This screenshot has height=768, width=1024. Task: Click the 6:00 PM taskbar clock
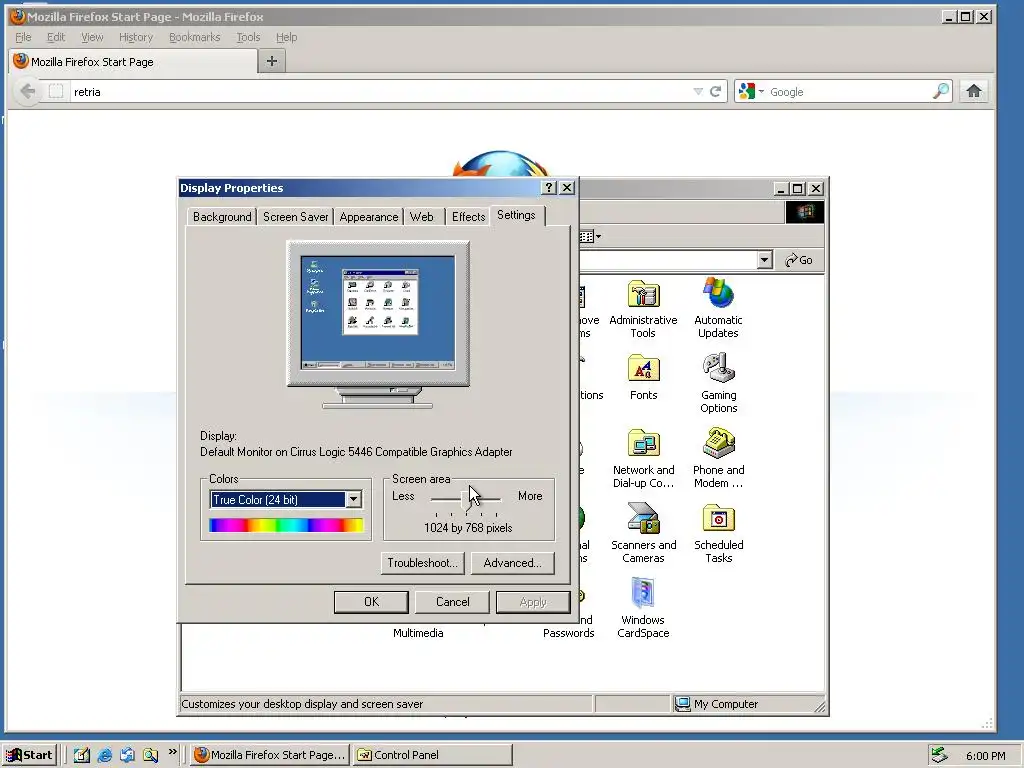point(985,756)
